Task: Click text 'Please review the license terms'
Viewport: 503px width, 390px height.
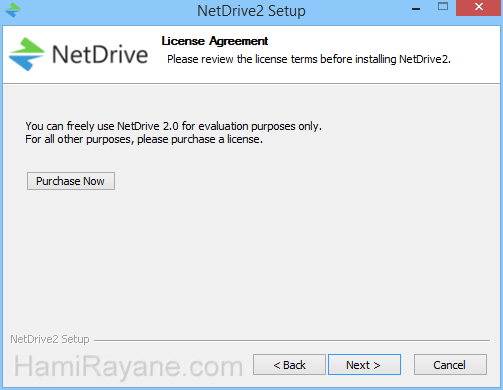Action: coord(242,59)
